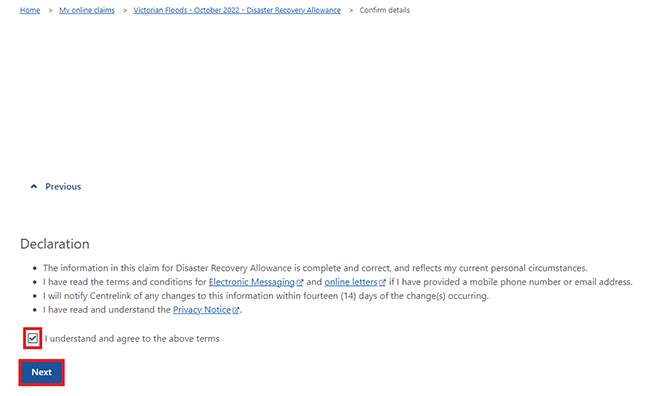
Task: Click the breadcrumb separator after Home
Action: pyautogui.click(x=50, y=10)
